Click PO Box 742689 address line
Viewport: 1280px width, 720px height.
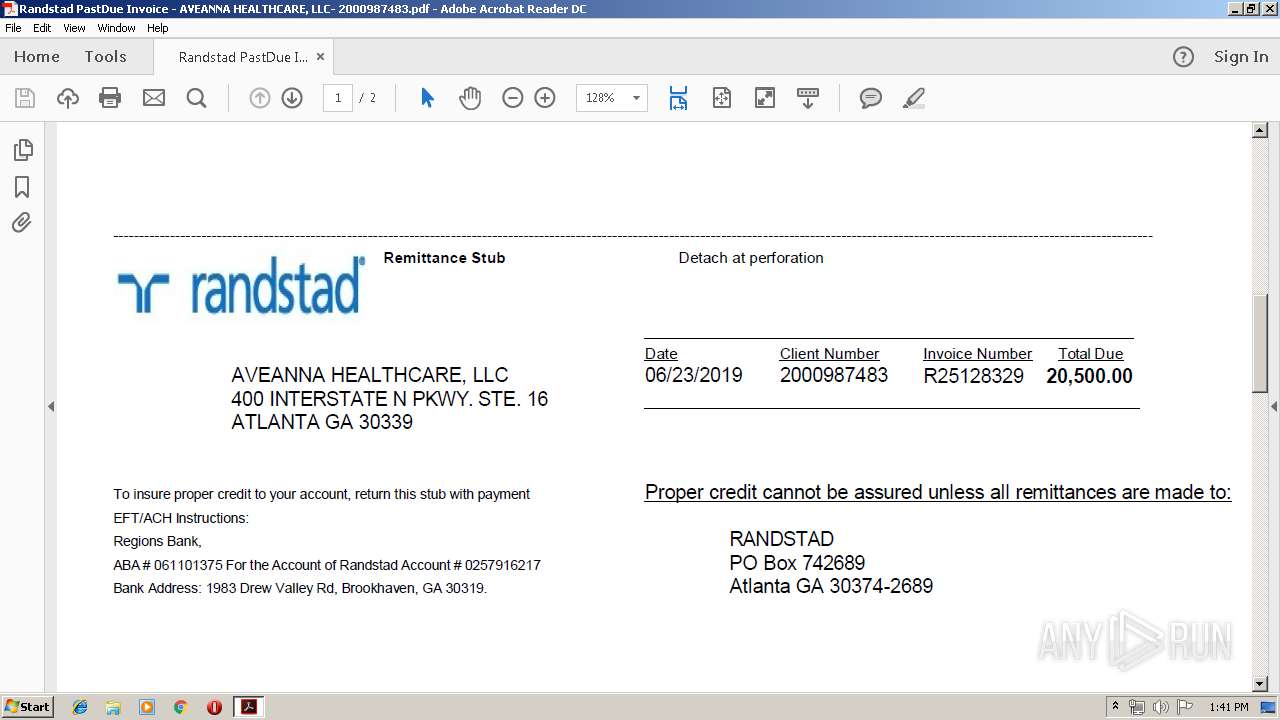click(x=797, y=563)
